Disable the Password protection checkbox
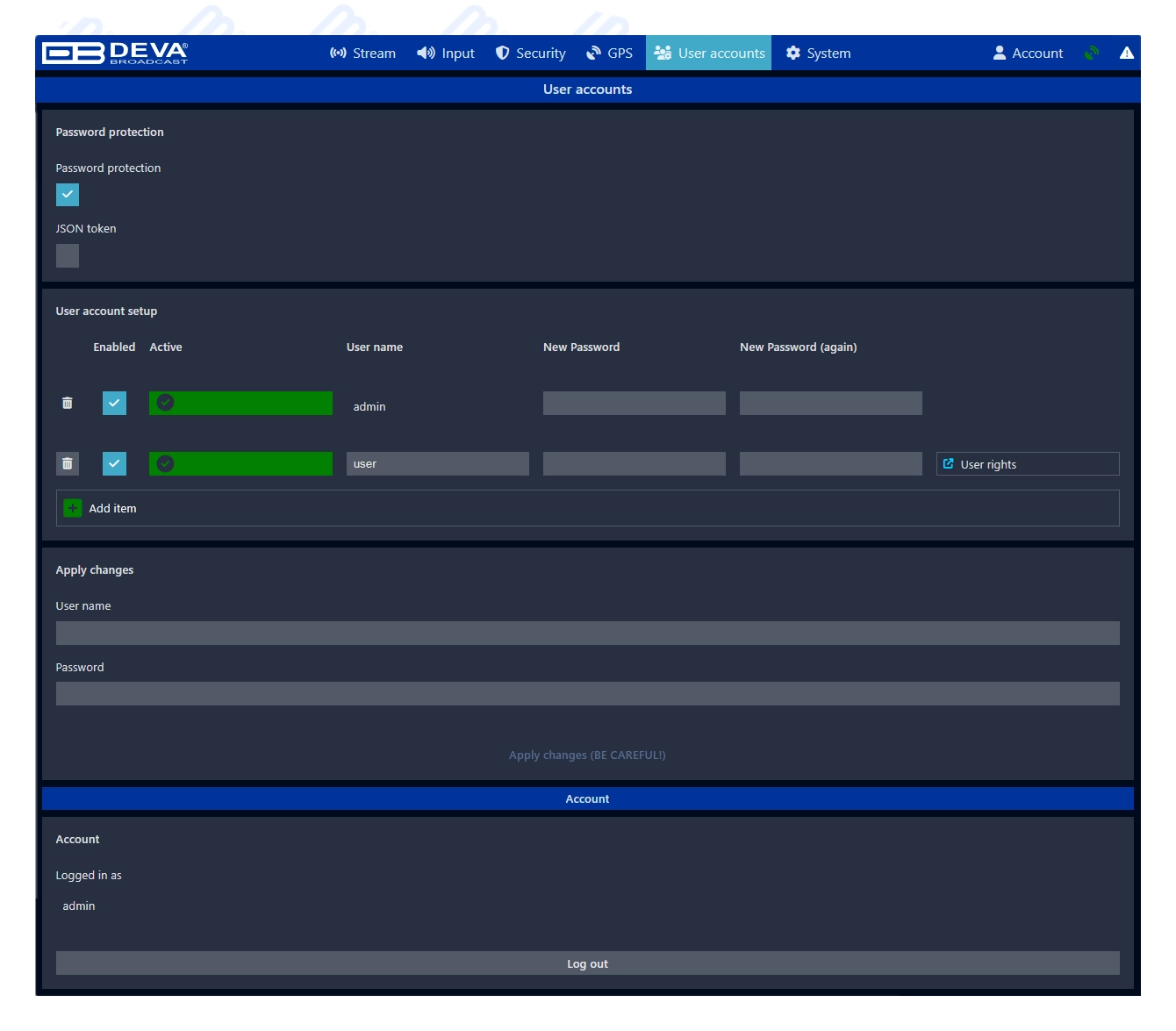The image size is (1176, 1031). coord(68,194)
